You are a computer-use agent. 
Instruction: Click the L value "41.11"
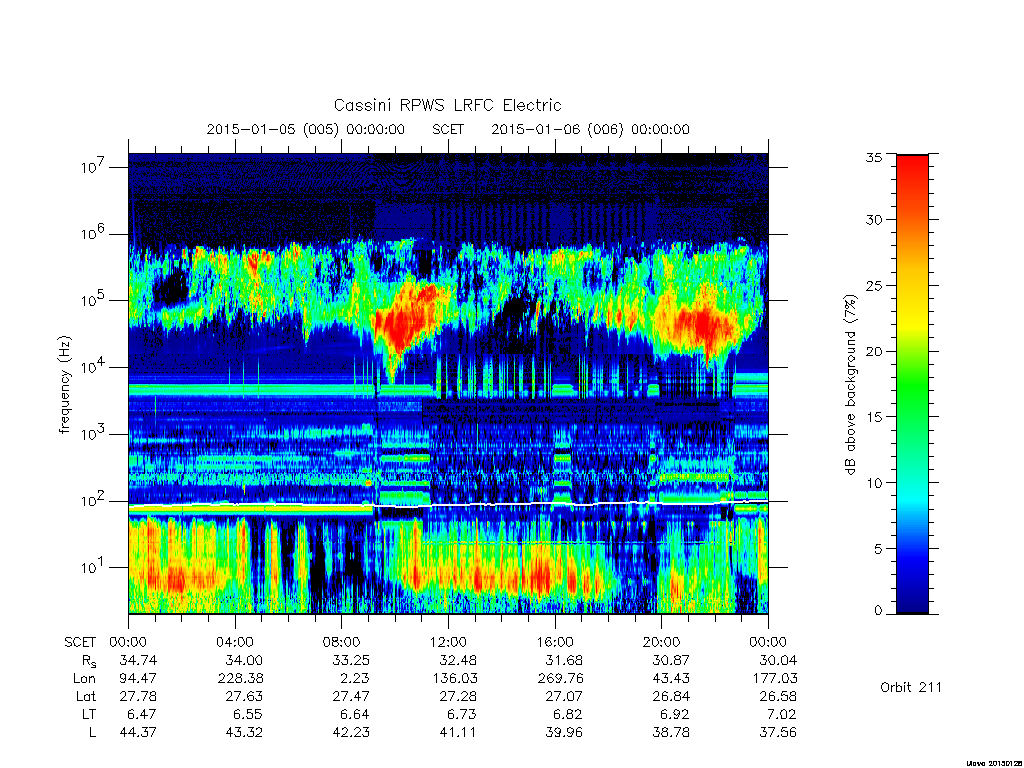(x=458, y=732)
